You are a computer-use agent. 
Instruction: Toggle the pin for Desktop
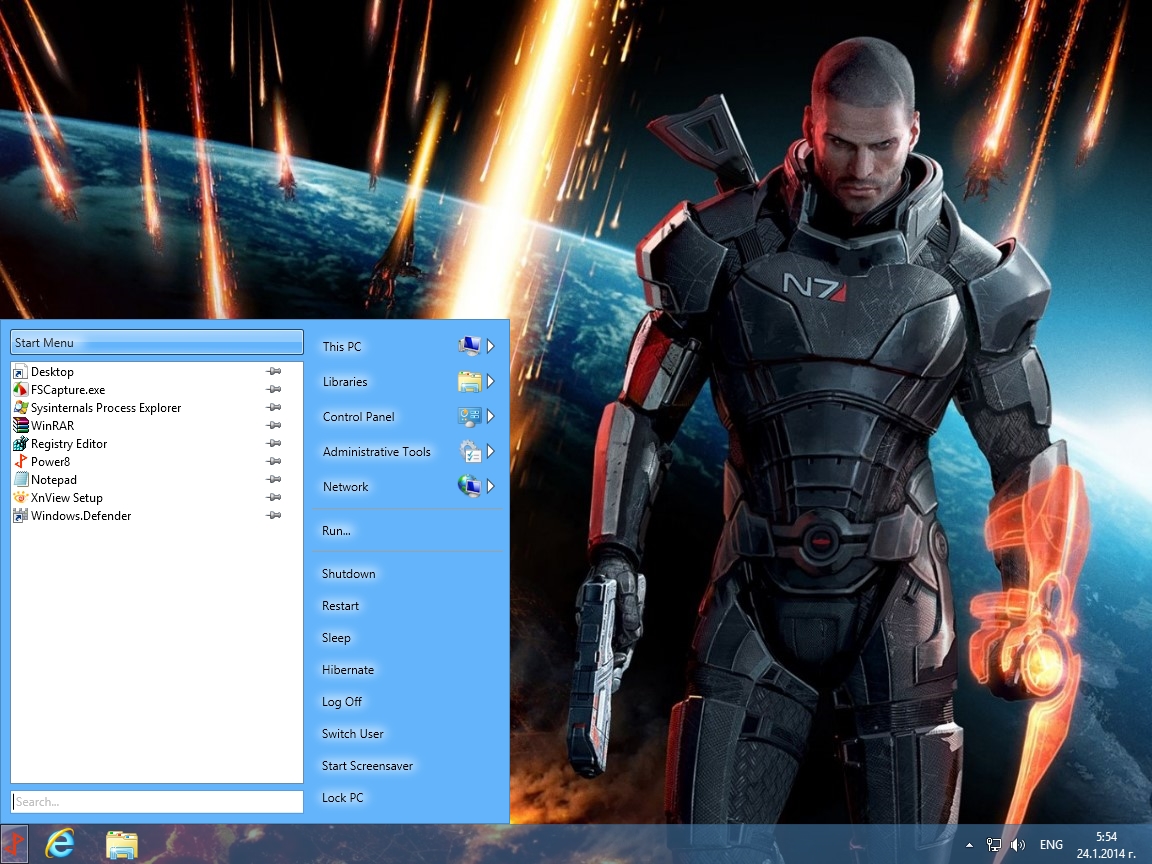274,372
